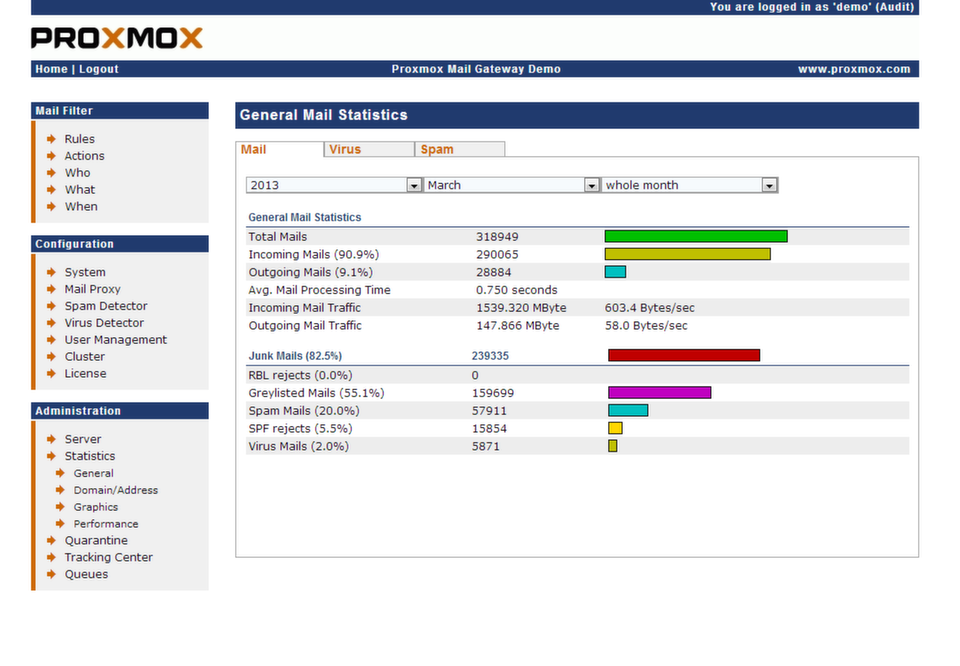Screen dimensions: 960x666
Task: Open the month dropdown showing March
Action: [511, 185]
